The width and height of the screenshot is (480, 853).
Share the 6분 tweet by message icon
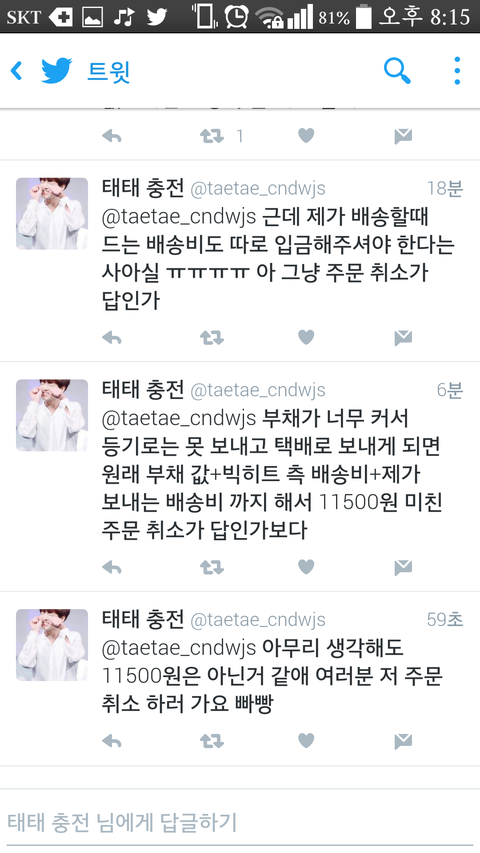coord(403,567)
